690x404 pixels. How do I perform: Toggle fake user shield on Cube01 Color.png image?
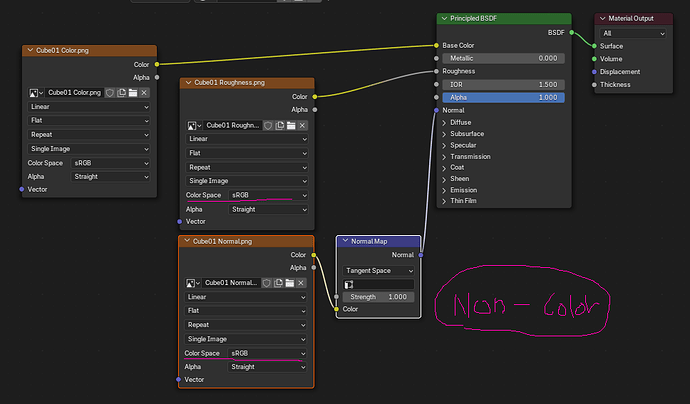110,93
